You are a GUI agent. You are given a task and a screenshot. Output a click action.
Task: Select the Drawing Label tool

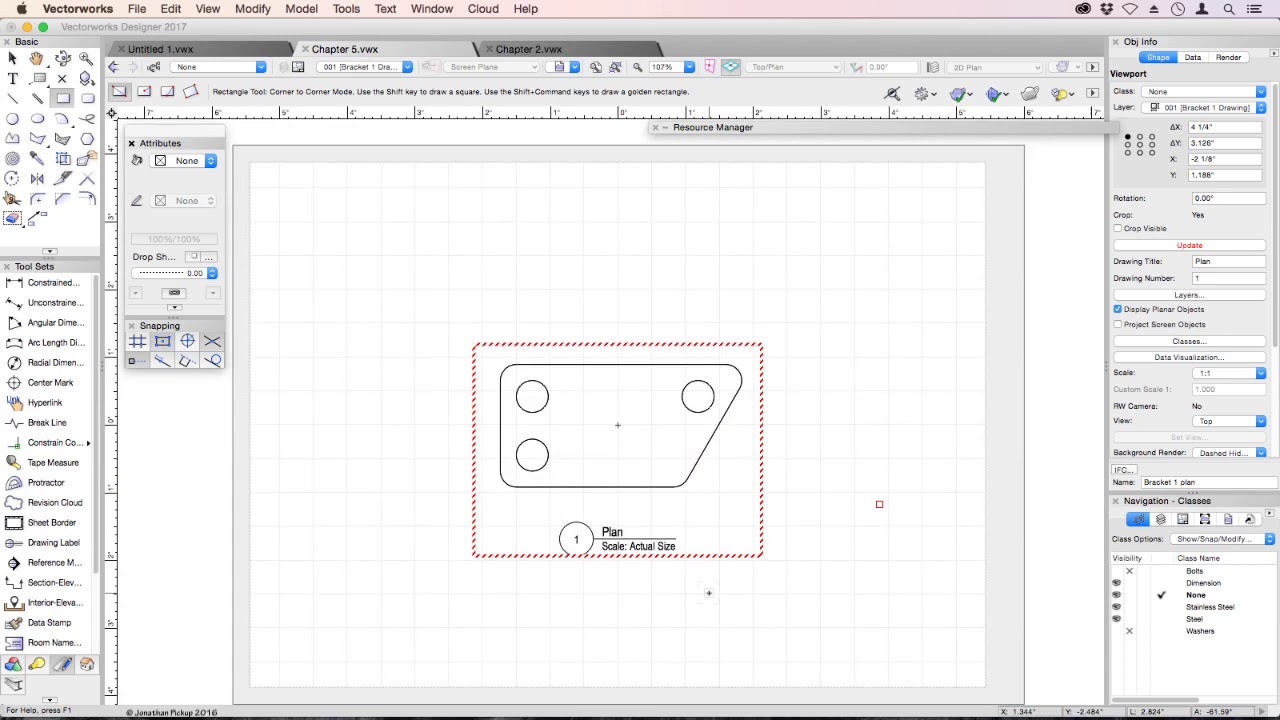click(47, 543)
